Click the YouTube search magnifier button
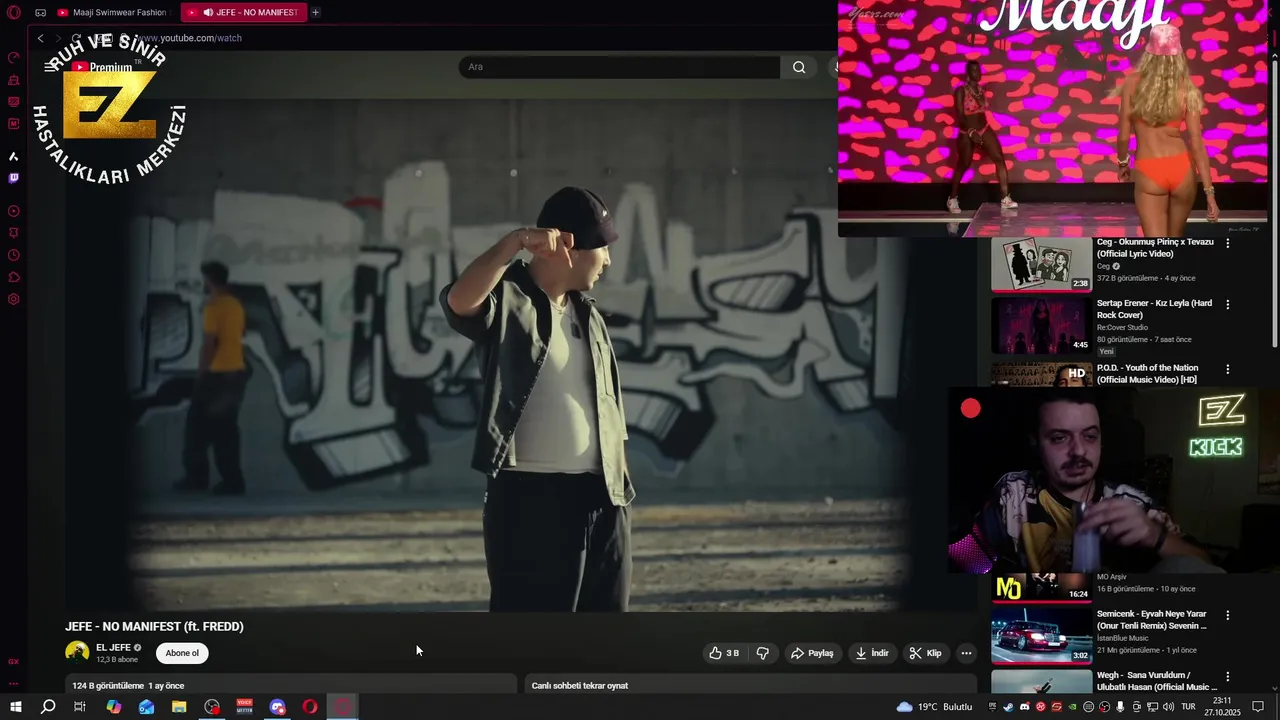1280x720 pixels. [799, 67]
